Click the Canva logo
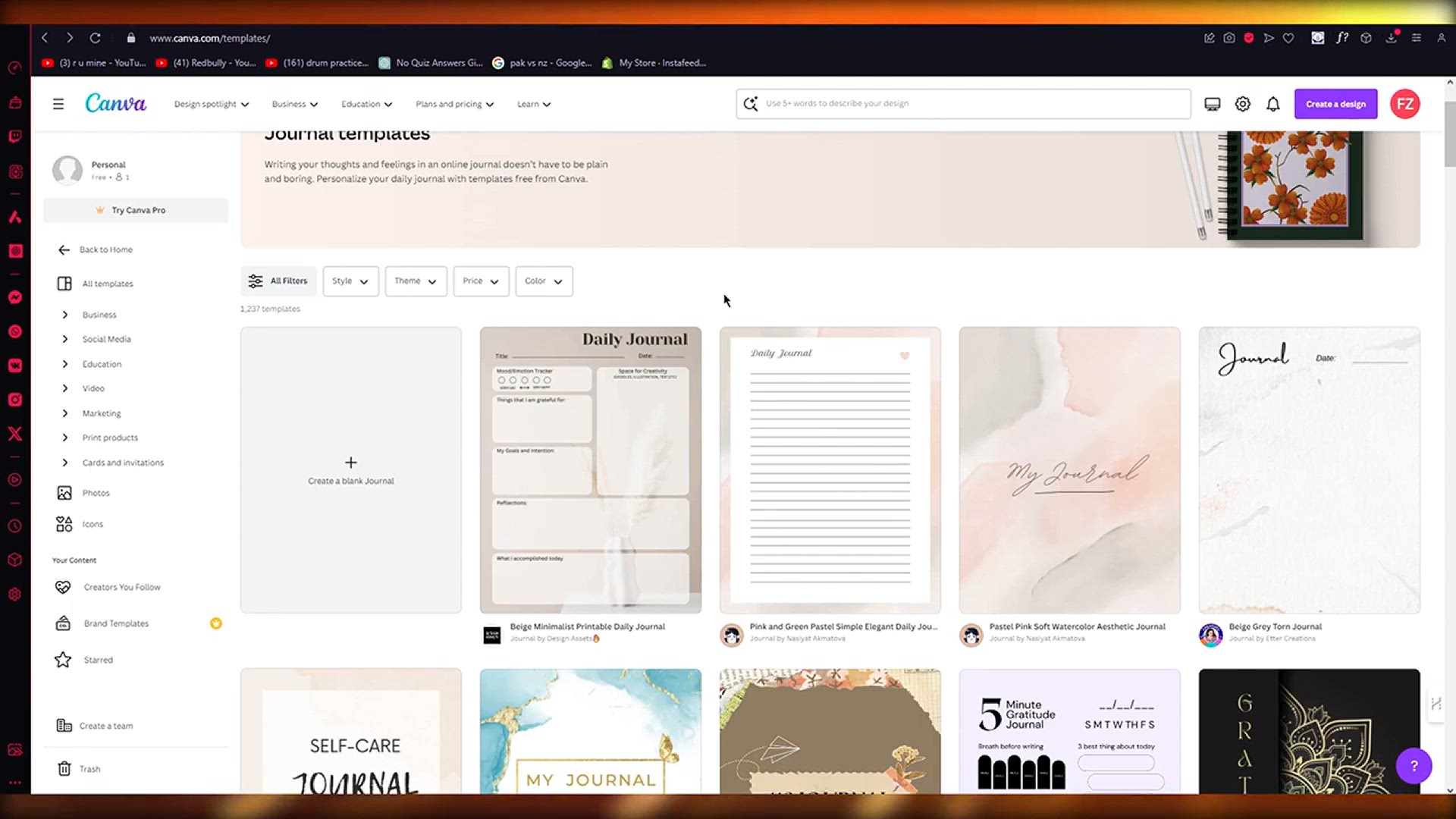Image resolution: width=1456 pixels, height=819 pixels. tap(115, 103)
